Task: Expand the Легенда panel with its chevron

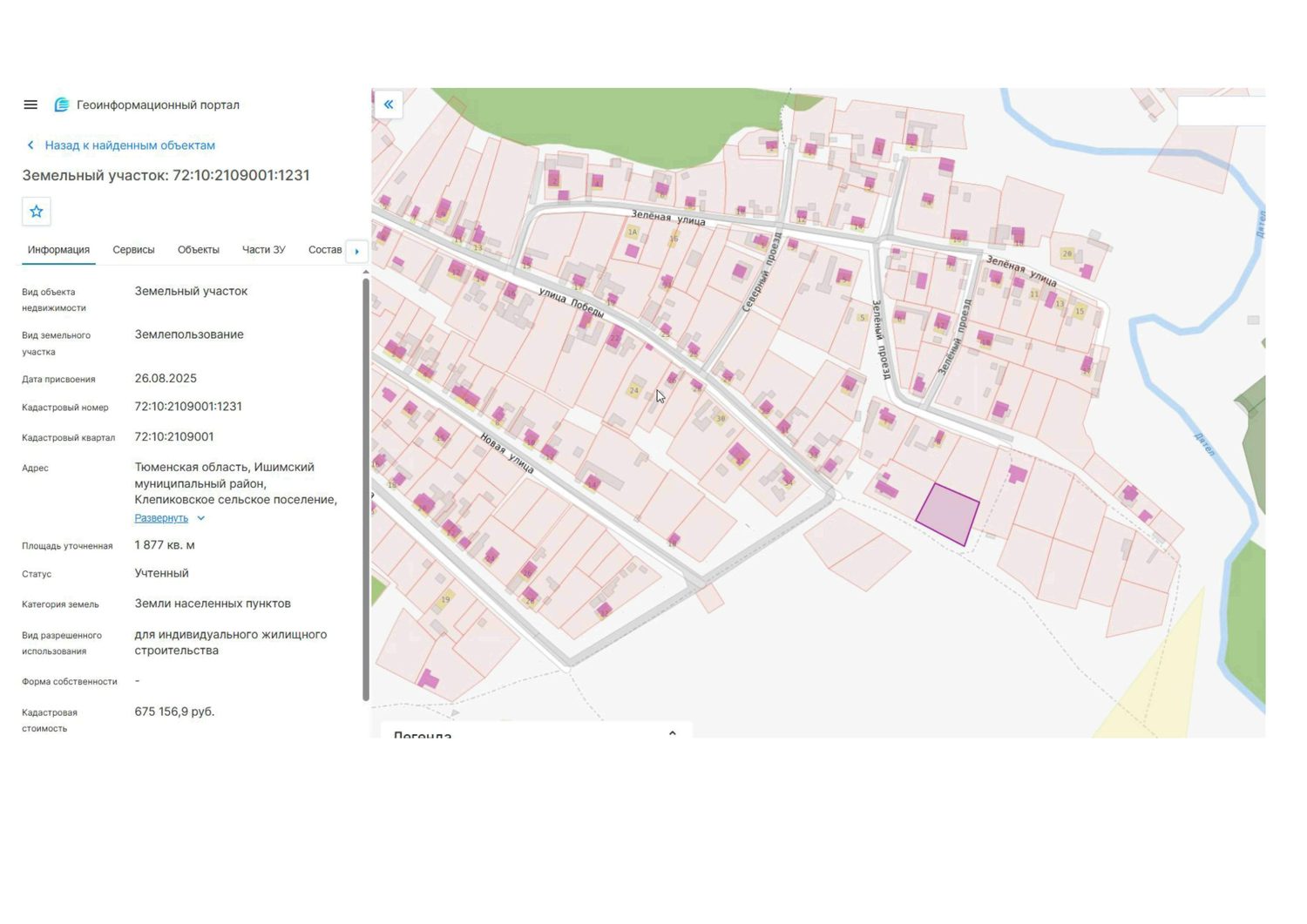Action: pyautogui.click(x=673, y=733)
